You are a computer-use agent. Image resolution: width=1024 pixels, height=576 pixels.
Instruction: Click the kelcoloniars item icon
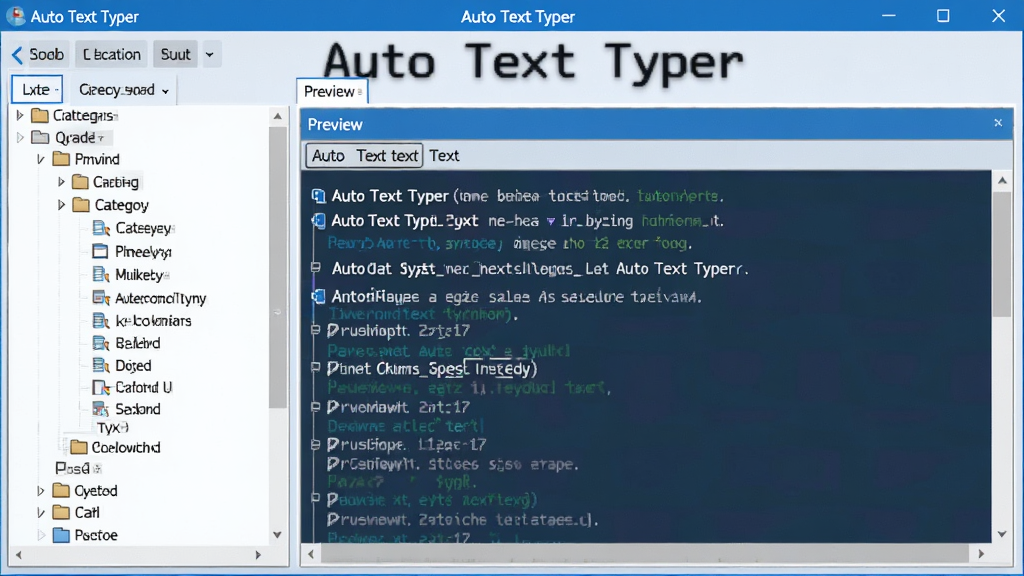pos(101,321)
